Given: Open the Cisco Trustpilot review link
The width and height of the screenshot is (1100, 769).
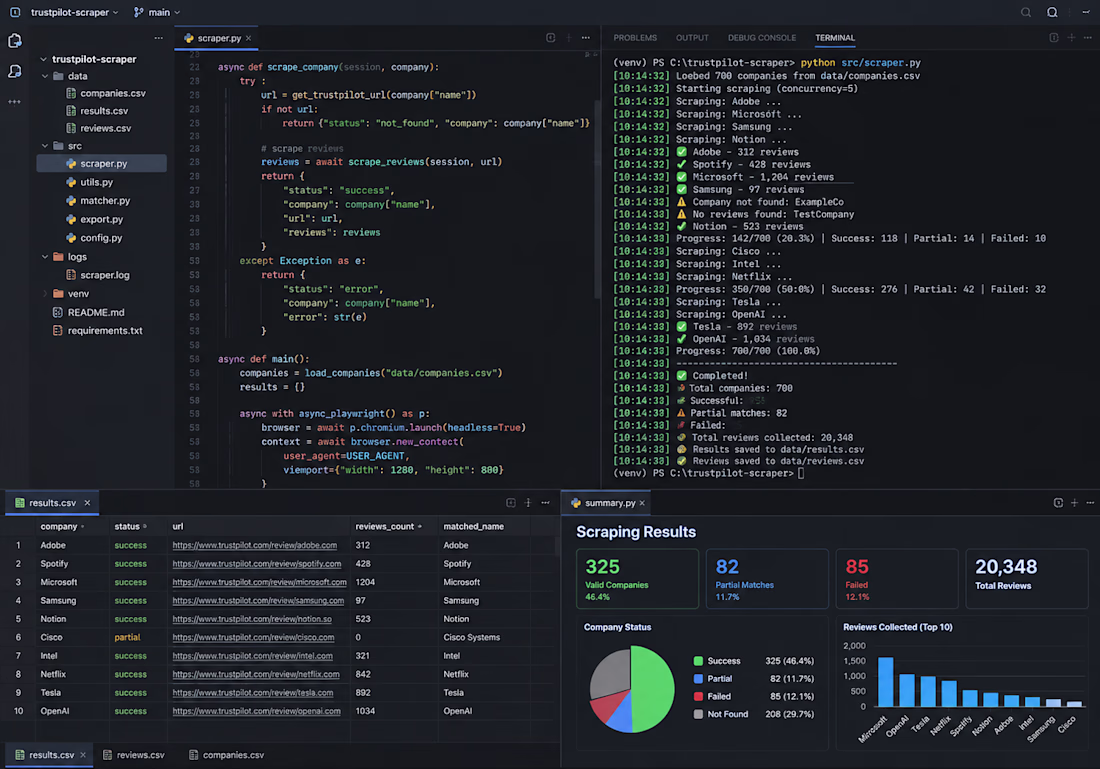Looking at the screenshot, I should coord(253,638).
